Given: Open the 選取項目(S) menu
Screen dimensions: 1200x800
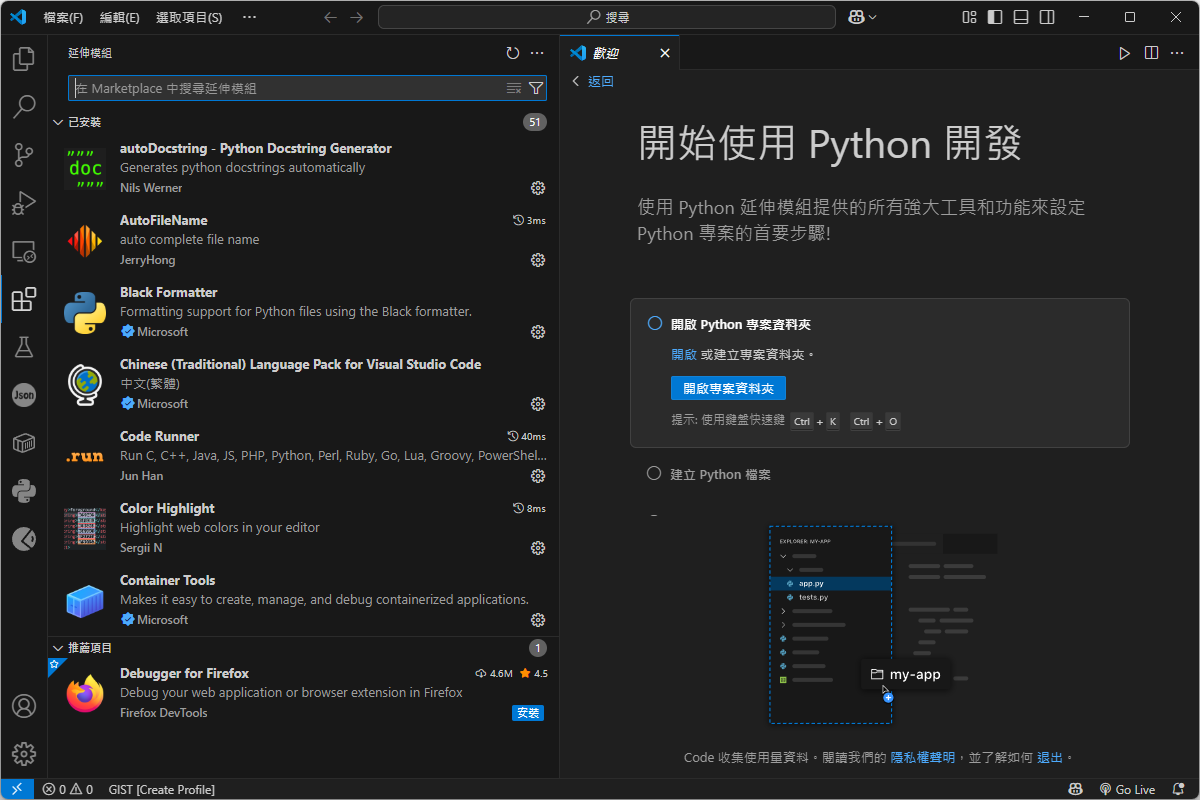Looking at the screenshot, I should pos(189,18).
